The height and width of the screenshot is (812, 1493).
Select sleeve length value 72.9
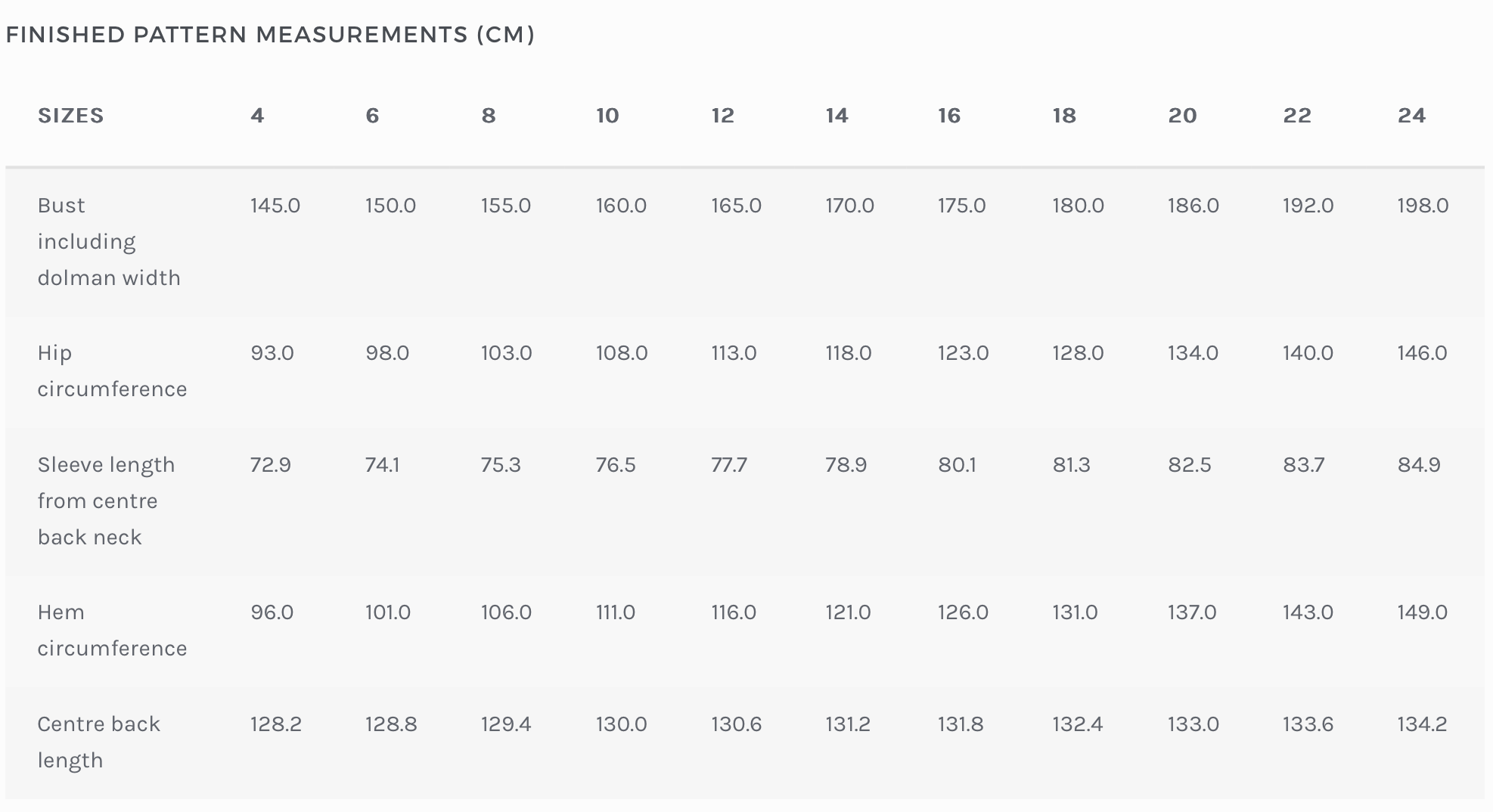click(271, 465)
